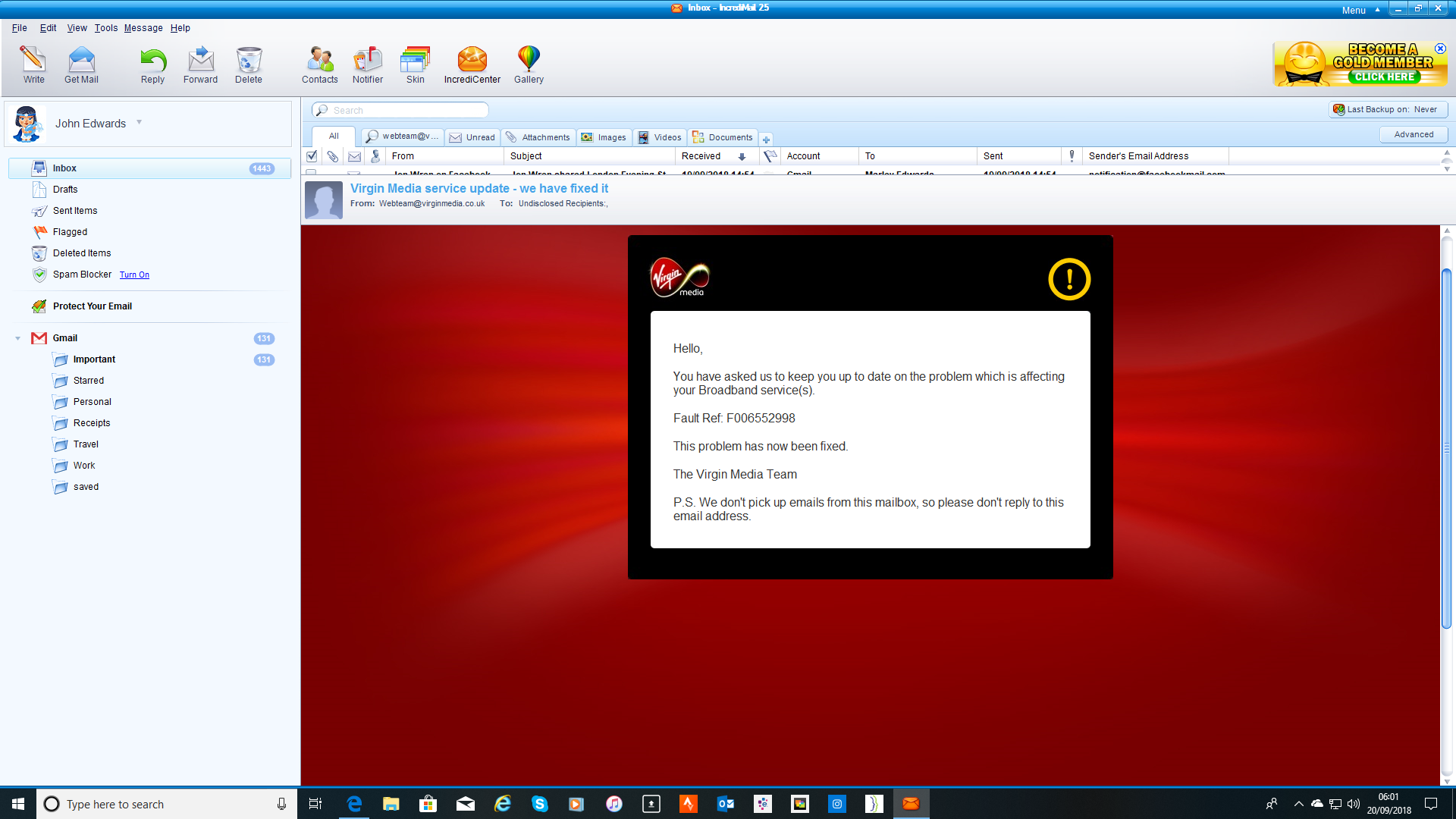This screenshot has width=1456, height=819.
Task: Switch to the All tab
Action: point(334,136)
